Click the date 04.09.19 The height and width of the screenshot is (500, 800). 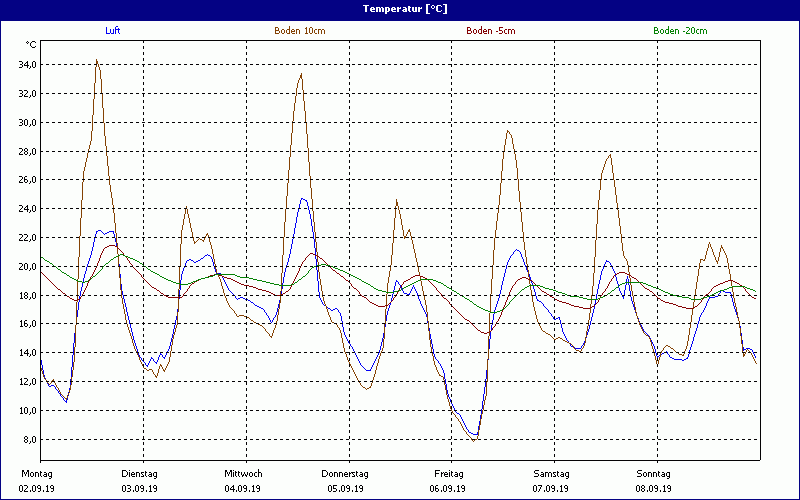(242, 489)
